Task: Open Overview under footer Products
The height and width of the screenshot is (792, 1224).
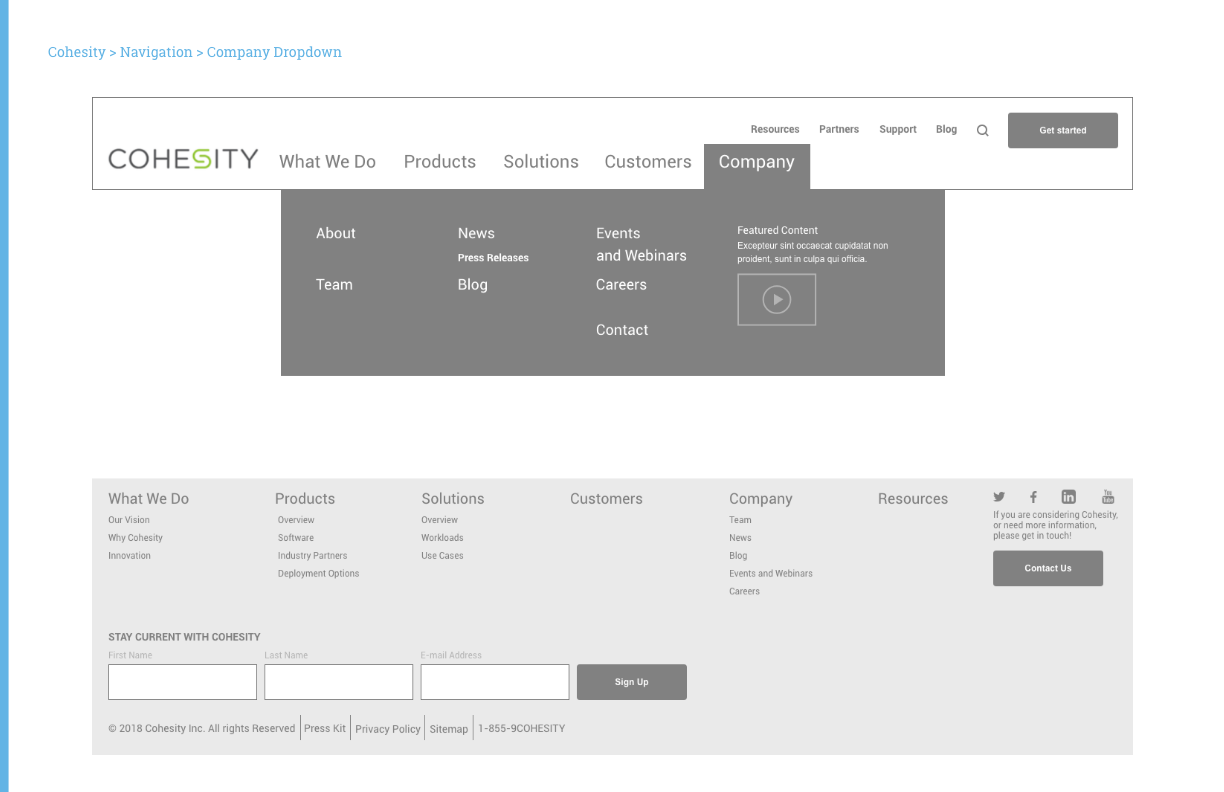Action: (x=296, y=520)
